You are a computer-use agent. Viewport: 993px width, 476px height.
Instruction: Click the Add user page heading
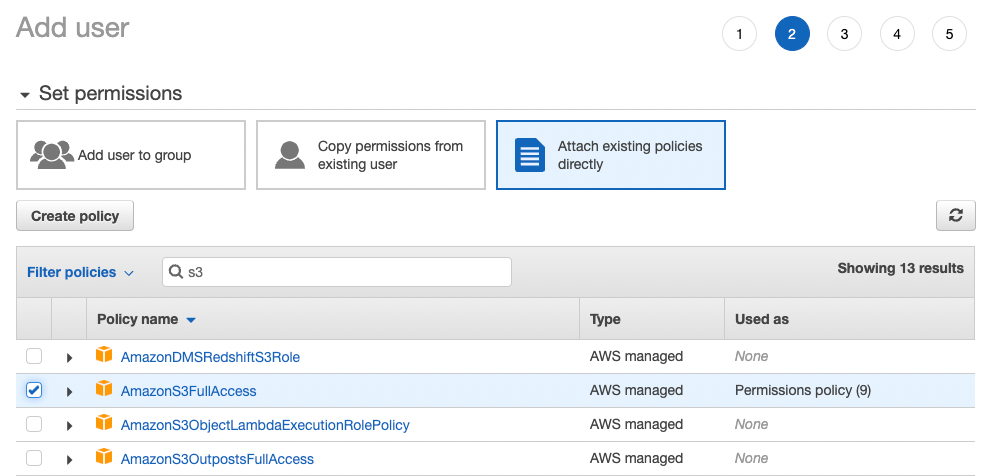click(x=73, y=28)
